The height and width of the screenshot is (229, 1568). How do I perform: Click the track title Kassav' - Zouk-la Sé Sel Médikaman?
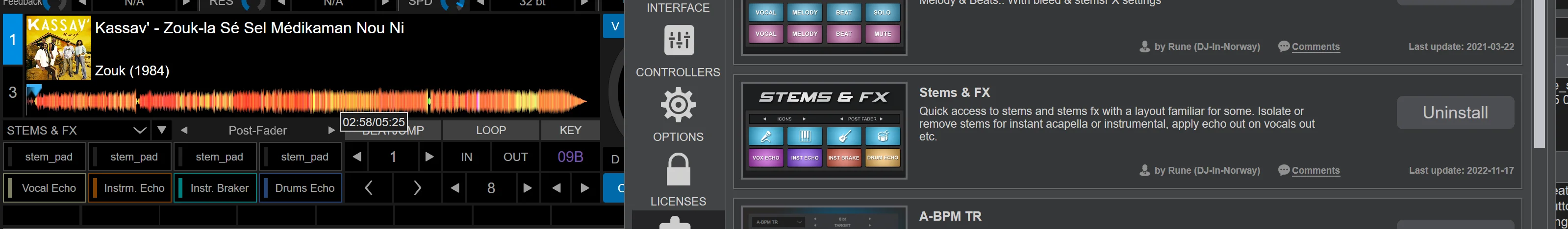250,28
